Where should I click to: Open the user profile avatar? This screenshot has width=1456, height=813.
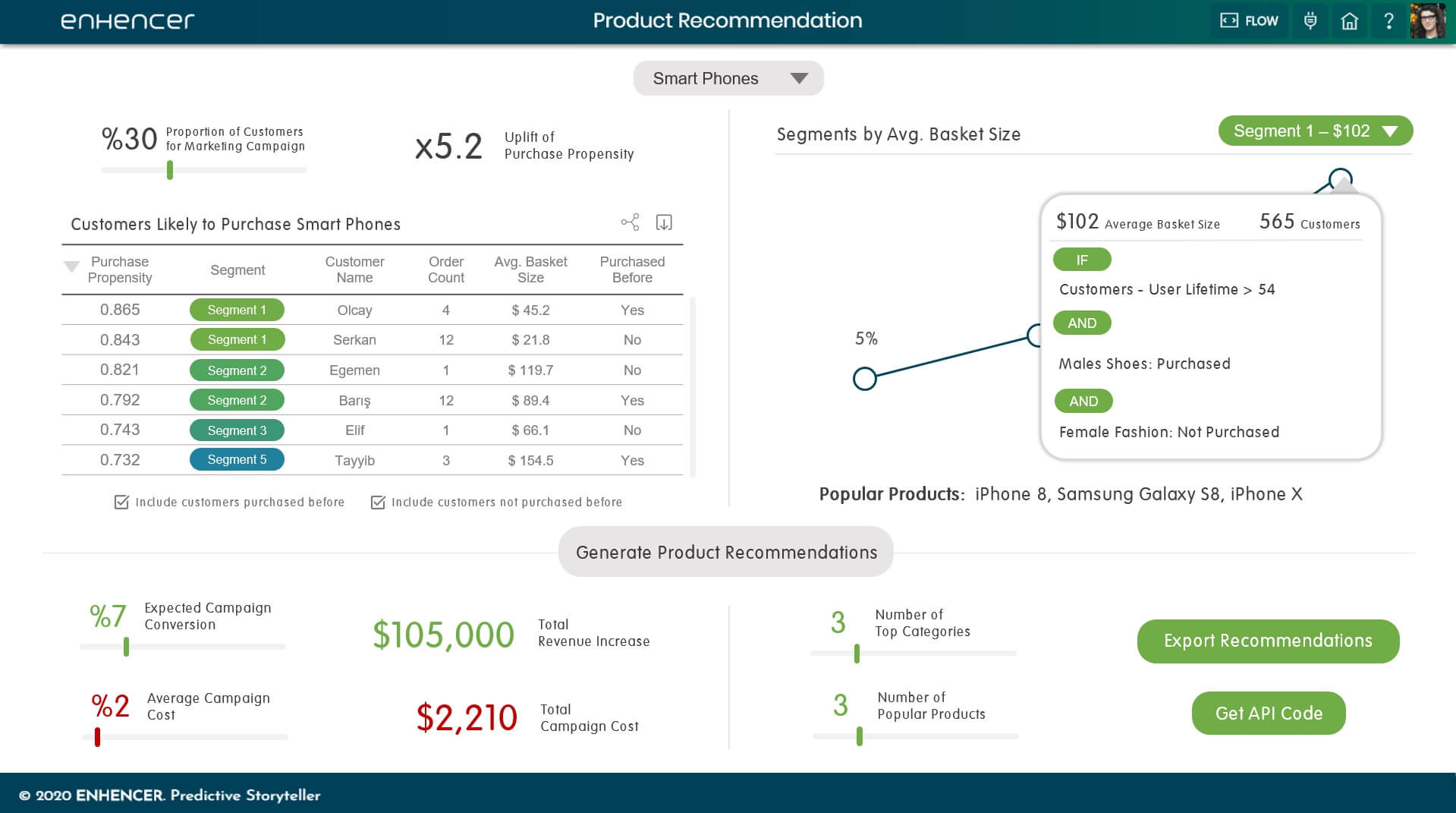click(1428, 20)
